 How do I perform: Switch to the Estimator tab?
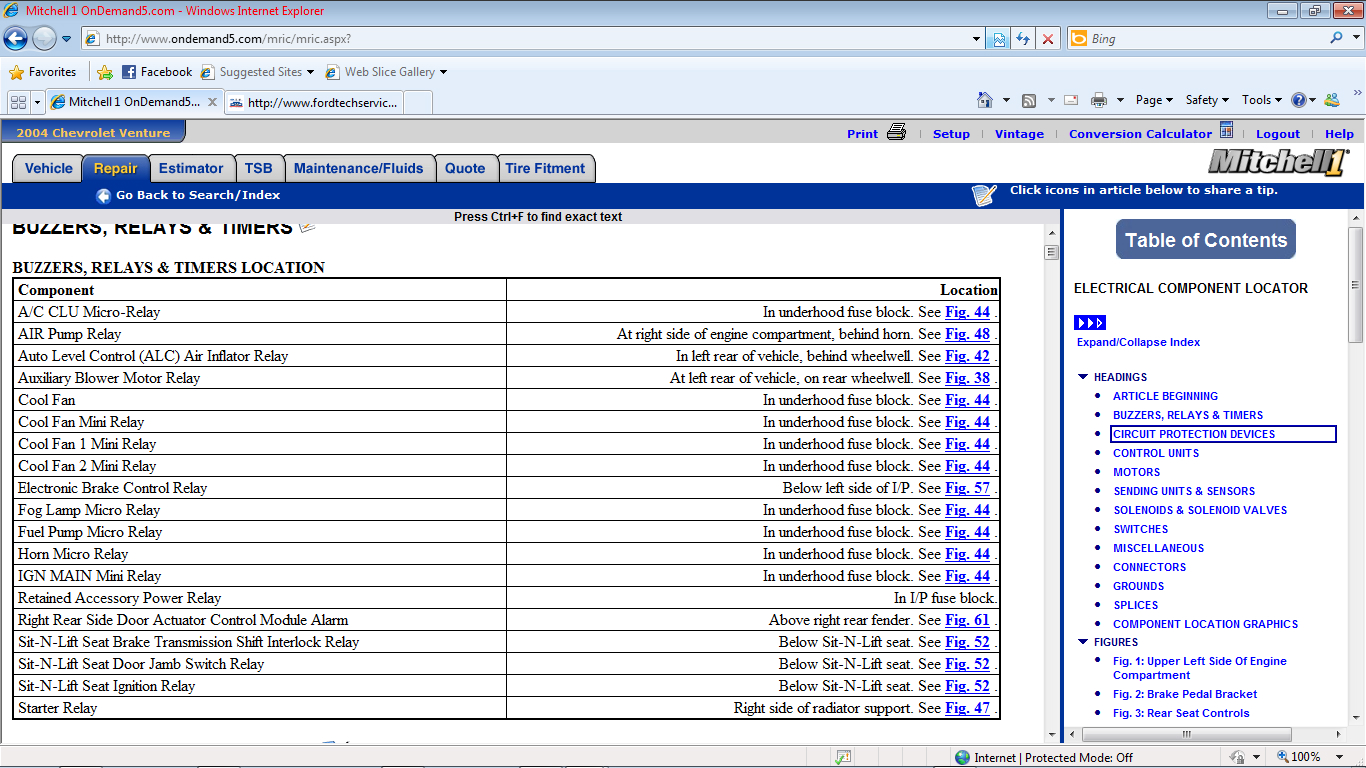tap(191, 169)
